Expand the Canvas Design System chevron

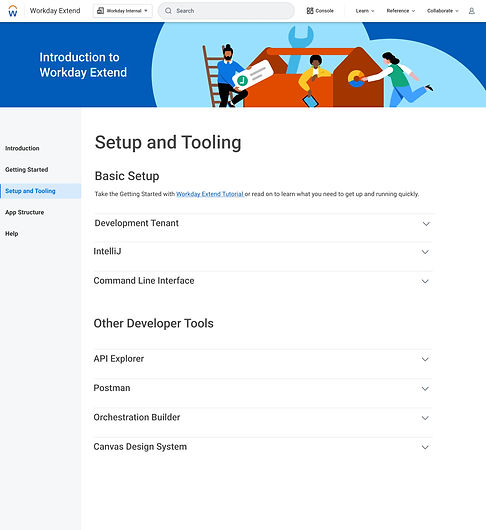click(x=425, y=448)
